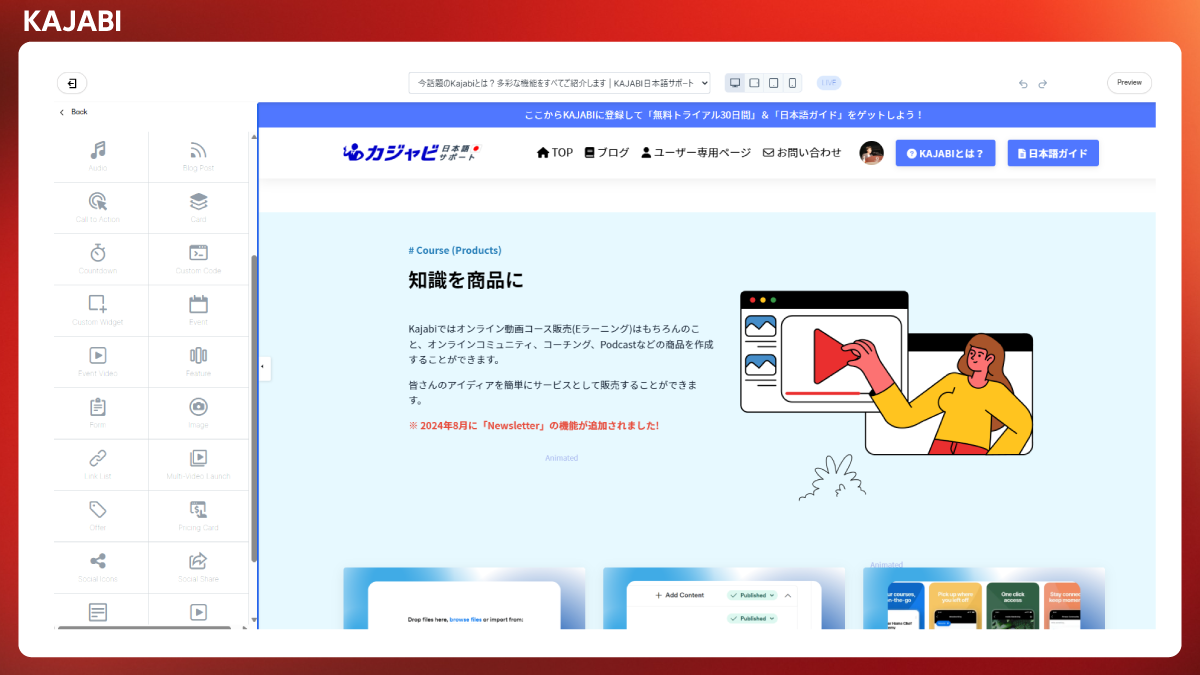Add a Custom Code block
Screen dimensions: 1200x675
click(x=198, y=259)
